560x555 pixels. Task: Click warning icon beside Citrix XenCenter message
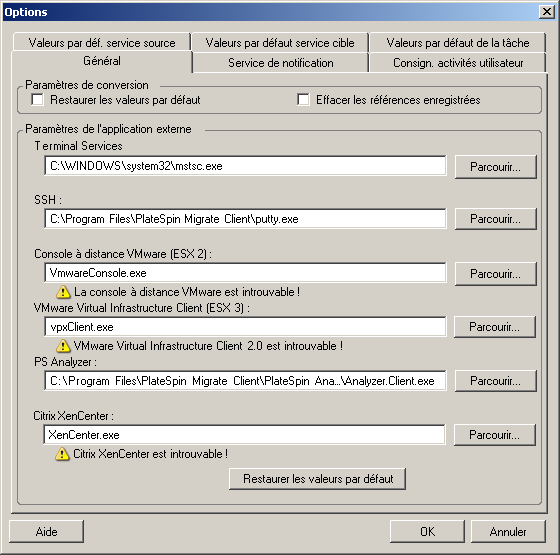(62, 454)
